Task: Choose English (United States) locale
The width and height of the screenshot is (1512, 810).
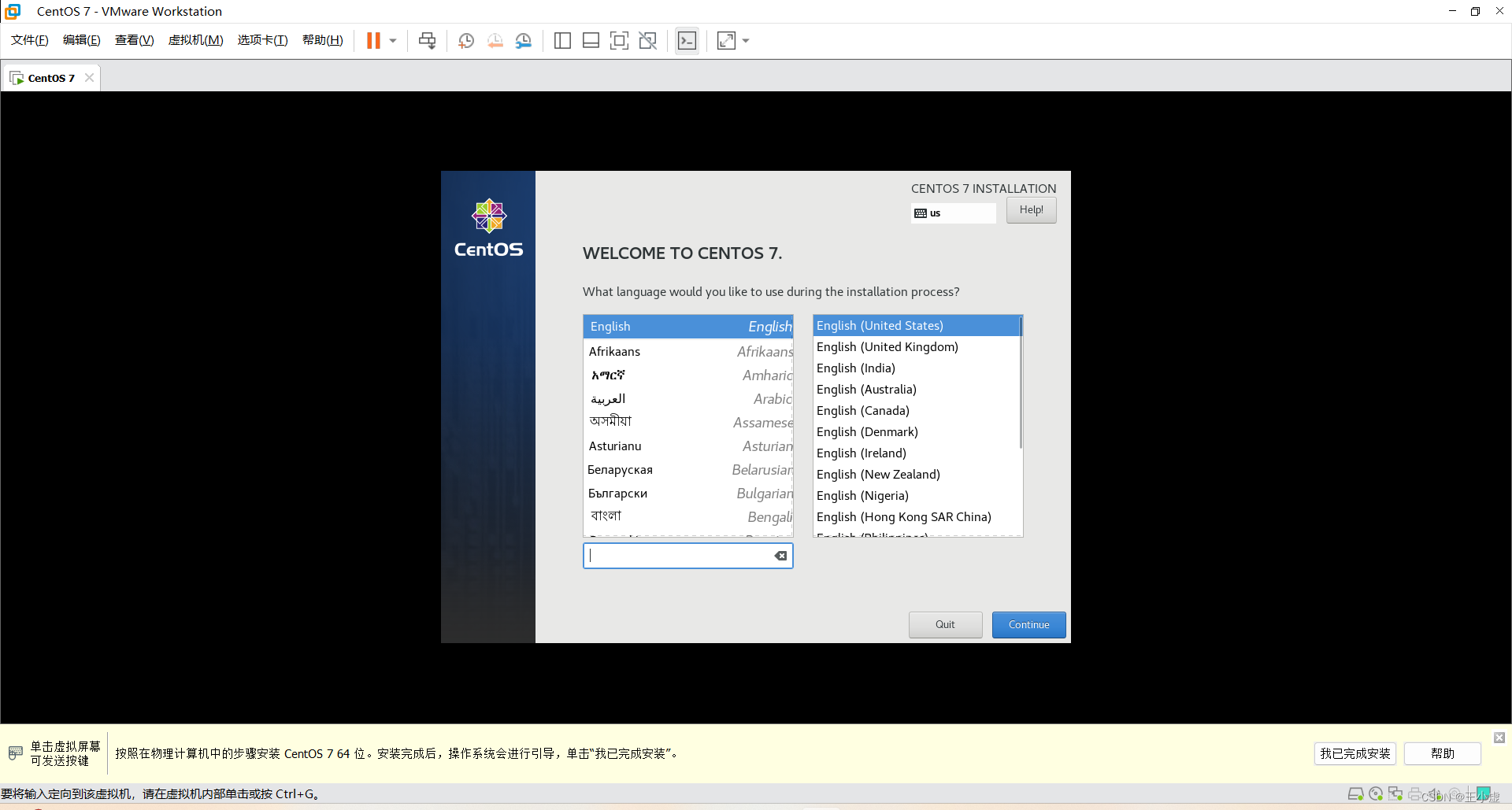Action: coord(916,326)
